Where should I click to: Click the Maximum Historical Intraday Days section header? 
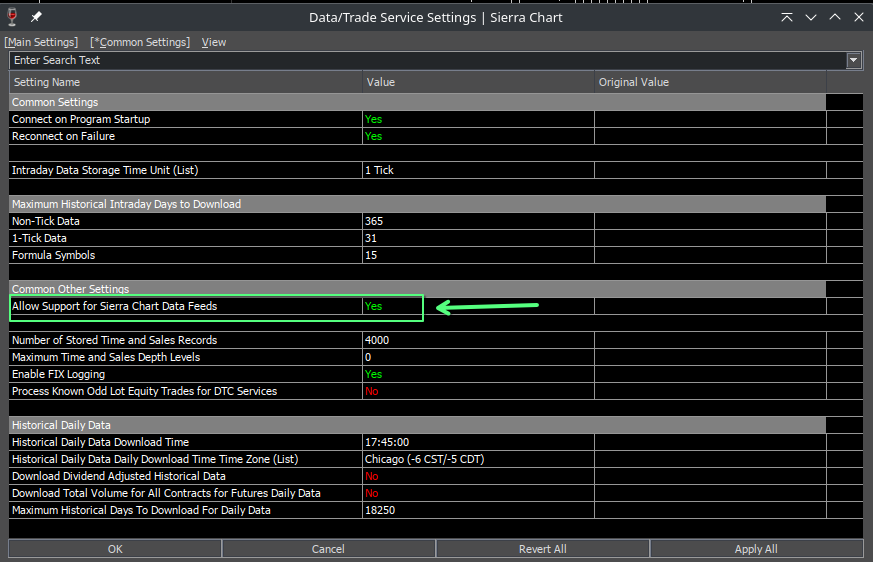click(418, 204)
